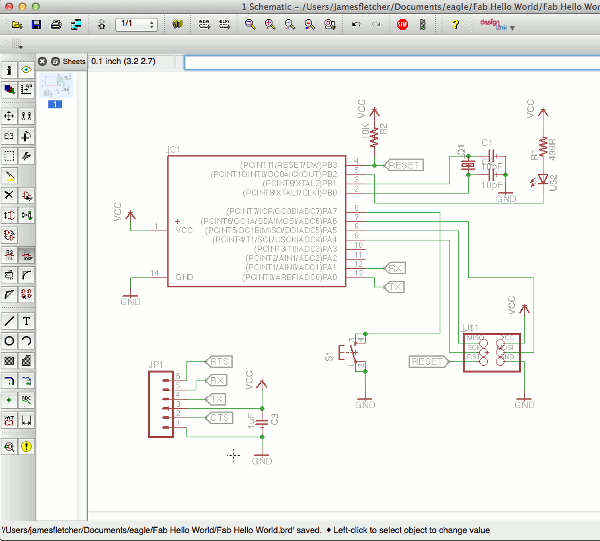Zoom to fit the schematic
This screenshot has height=541, width=600.
click(250, 25)
